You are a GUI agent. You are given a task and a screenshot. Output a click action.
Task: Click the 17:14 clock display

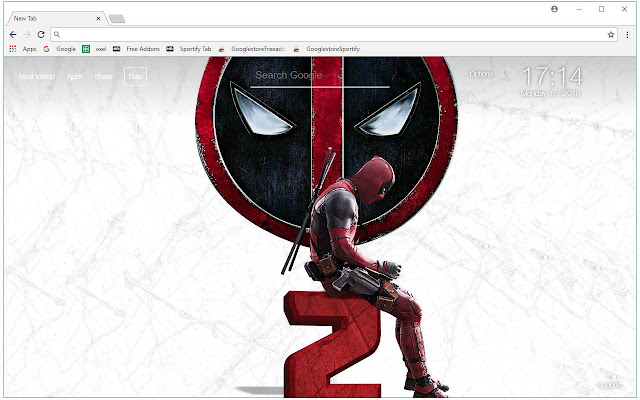tap(553, 76)
